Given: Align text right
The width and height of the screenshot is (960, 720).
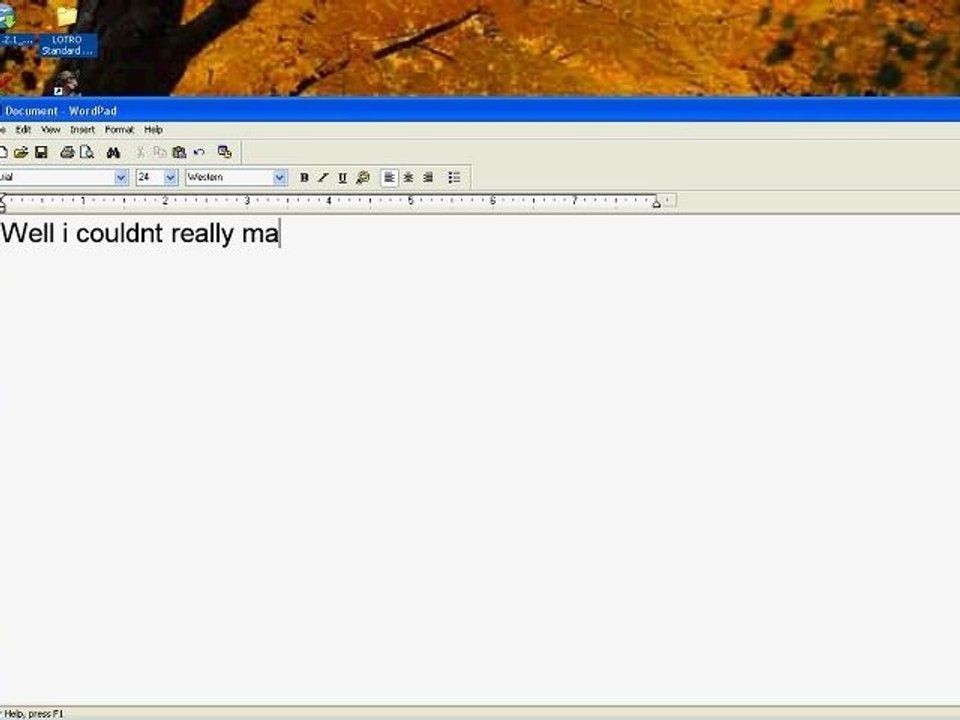Looking at the screenshot, I should (428, 178).
